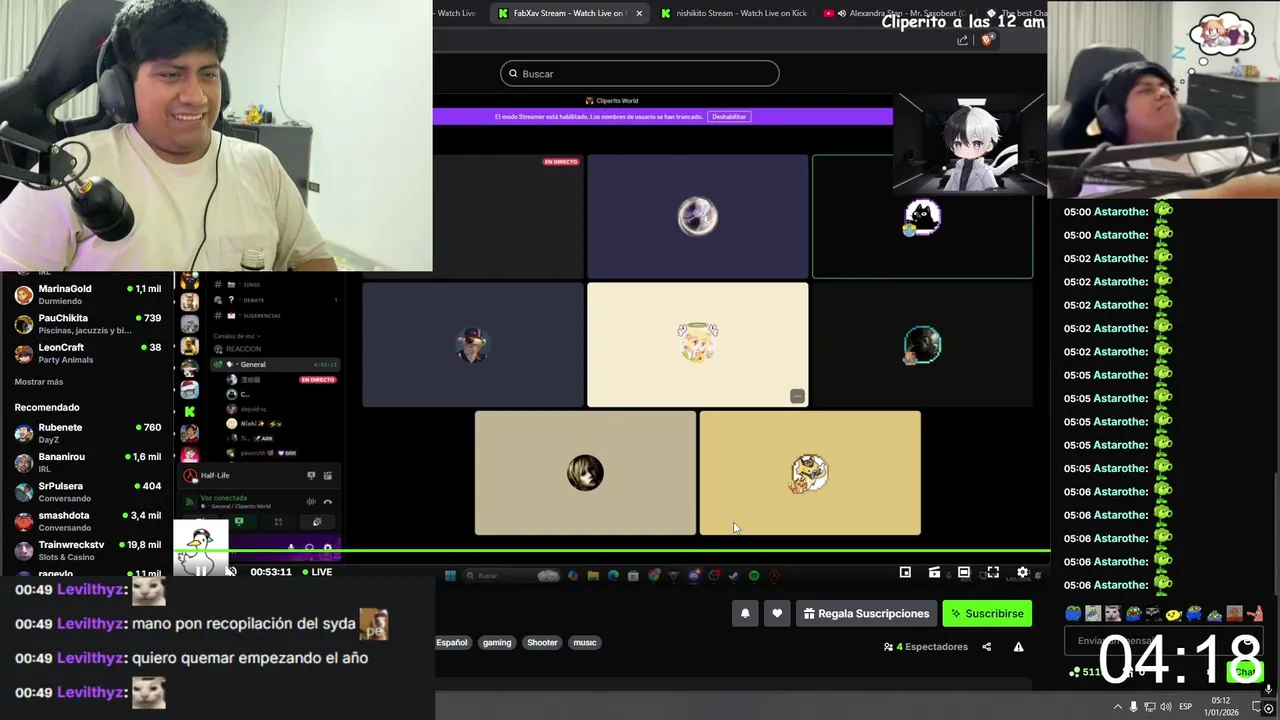This screenshot has width=1280, height=720.
Task: Click Regala Suscripciones button
Action: click(866, 613)
